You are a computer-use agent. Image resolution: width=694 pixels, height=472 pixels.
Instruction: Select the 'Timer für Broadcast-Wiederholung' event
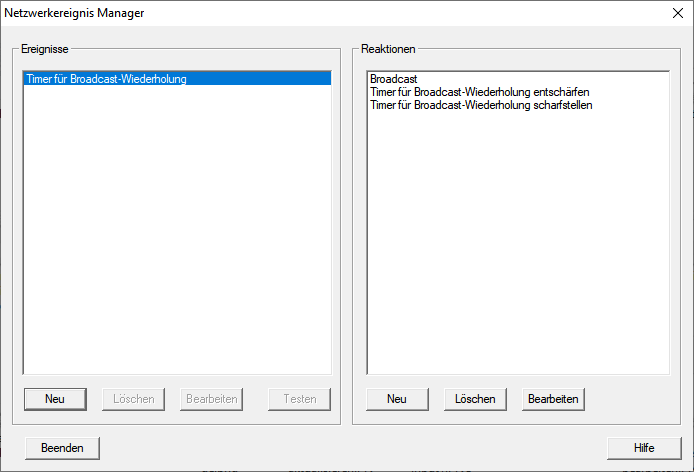tap(104, 78)
